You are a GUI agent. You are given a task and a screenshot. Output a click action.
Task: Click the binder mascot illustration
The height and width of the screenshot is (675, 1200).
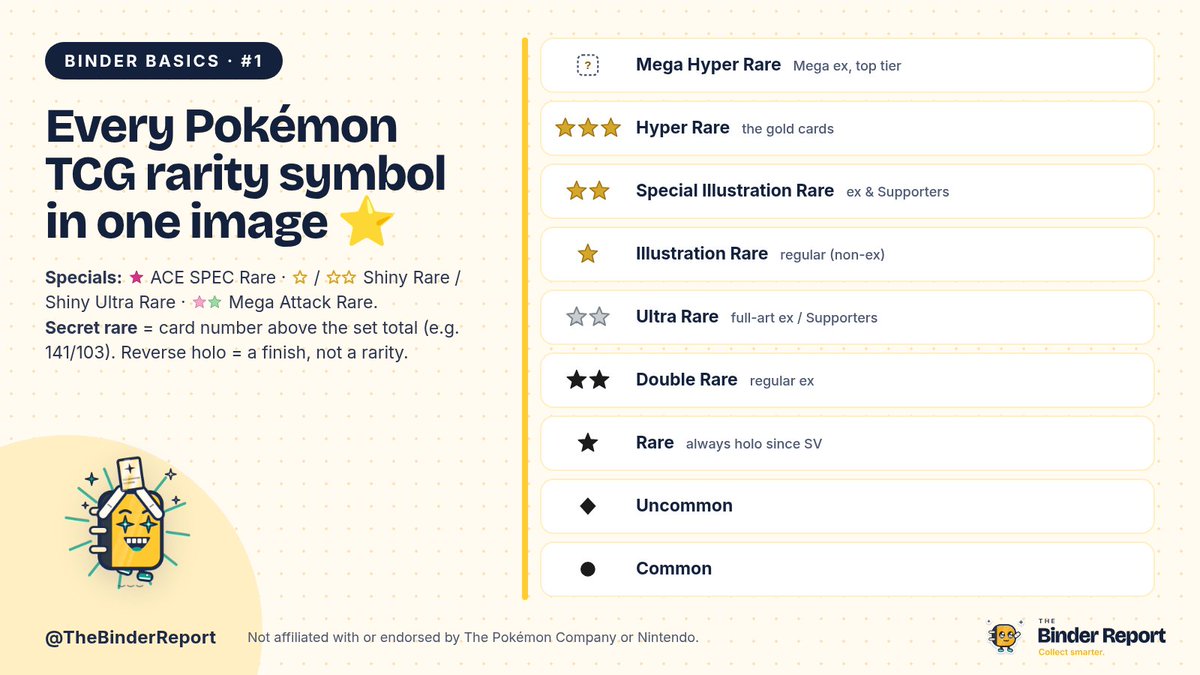[x=128, y=525]
